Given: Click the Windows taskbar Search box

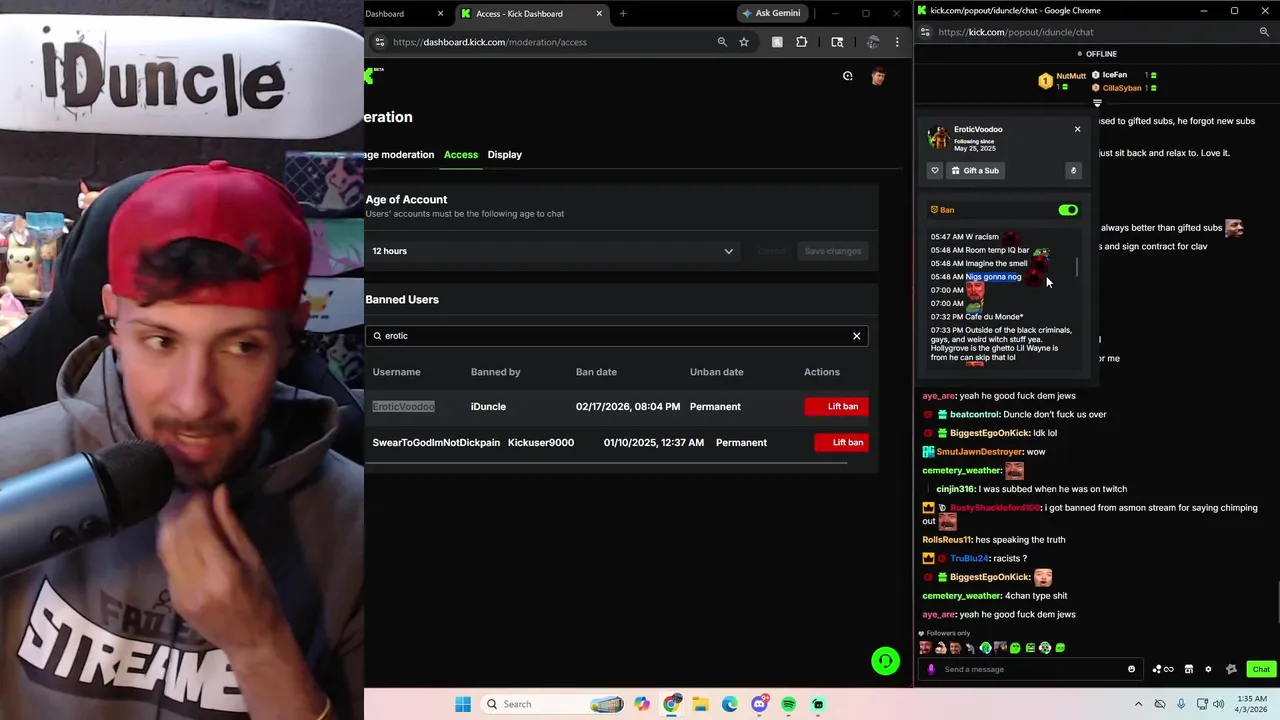Looking at the screenshot, I should (553, 704).
